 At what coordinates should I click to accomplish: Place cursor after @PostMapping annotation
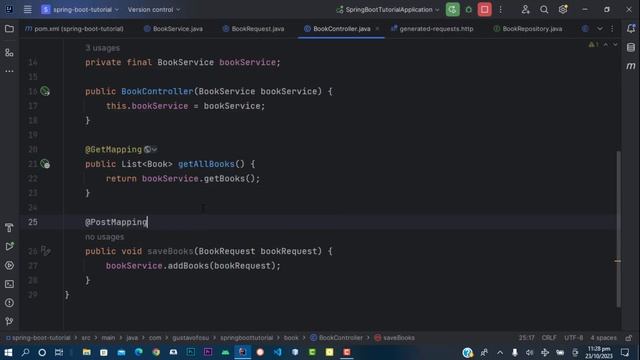tap(148, 222)
